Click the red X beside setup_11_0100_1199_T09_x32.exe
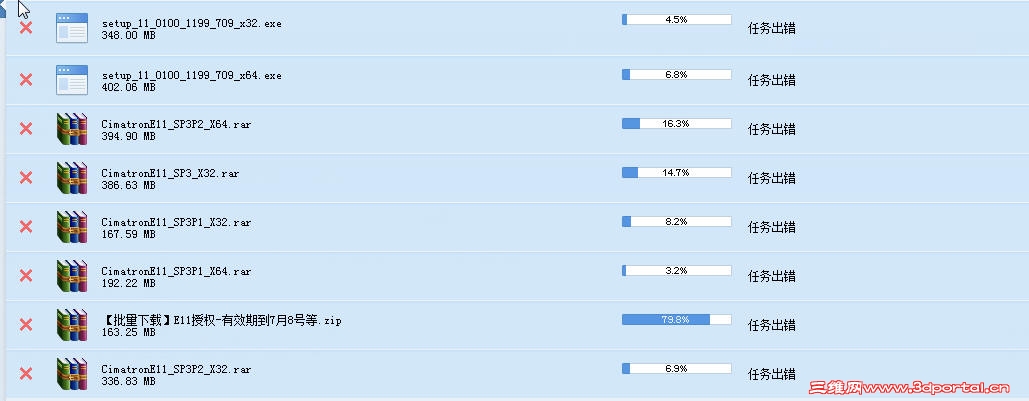The image size is (1029, 401). tap(26, 28)
